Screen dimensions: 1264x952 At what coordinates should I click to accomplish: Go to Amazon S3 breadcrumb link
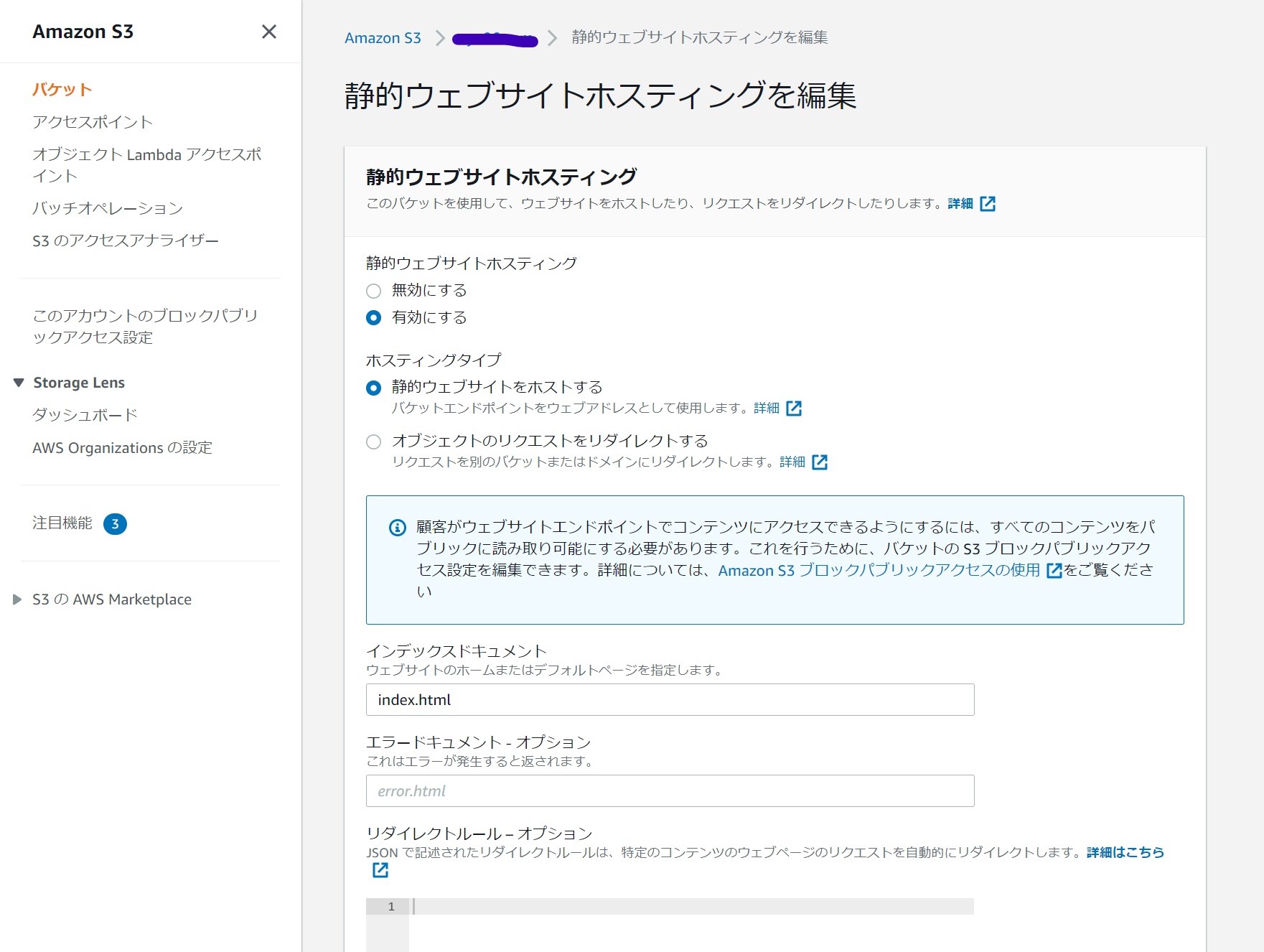pos(383,38)
